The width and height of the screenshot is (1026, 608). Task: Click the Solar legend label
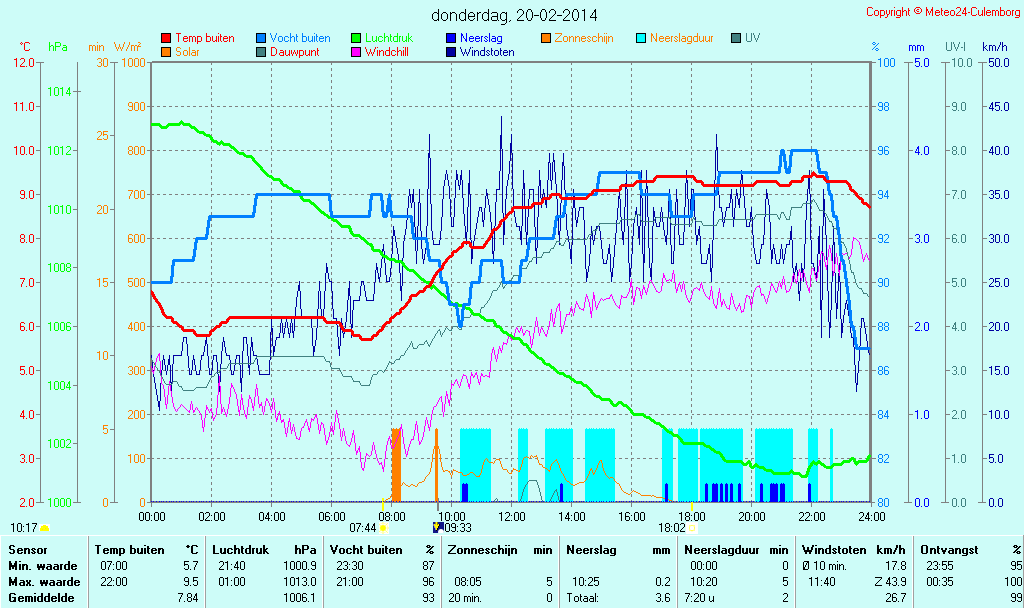pos(186,52)
